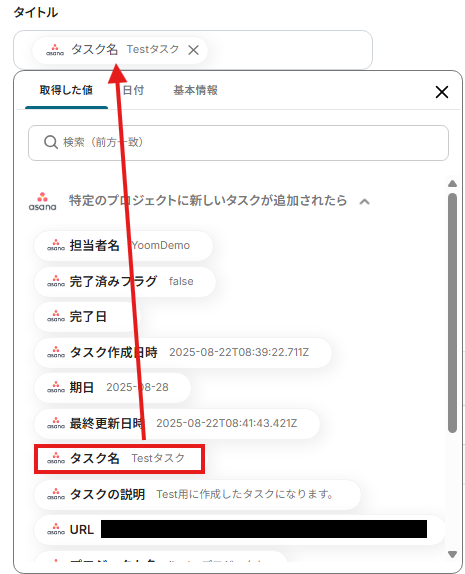465x574 pixels.
Task: Click the asana logo beside the section heading
Action: point(42,201)
